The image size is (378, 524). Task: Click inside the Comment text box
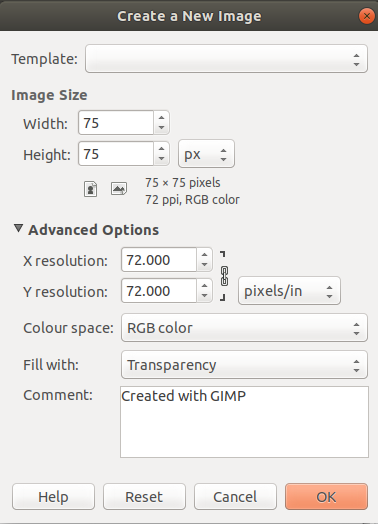tap(244, 422)
